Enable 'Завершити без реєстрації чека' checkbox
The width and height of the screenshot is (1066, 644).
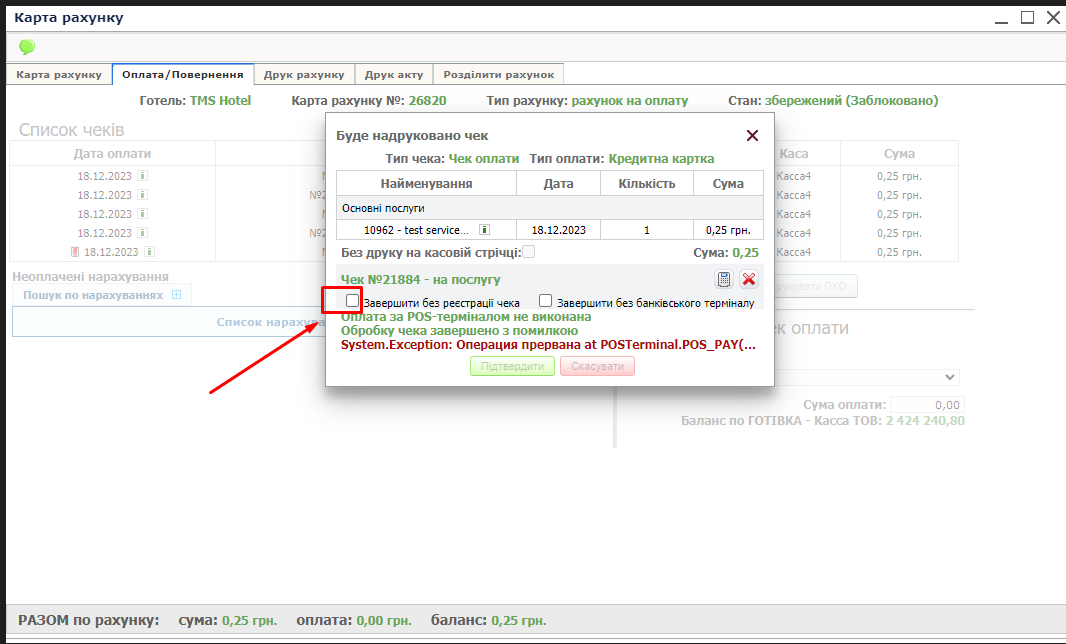coord(352,301)
